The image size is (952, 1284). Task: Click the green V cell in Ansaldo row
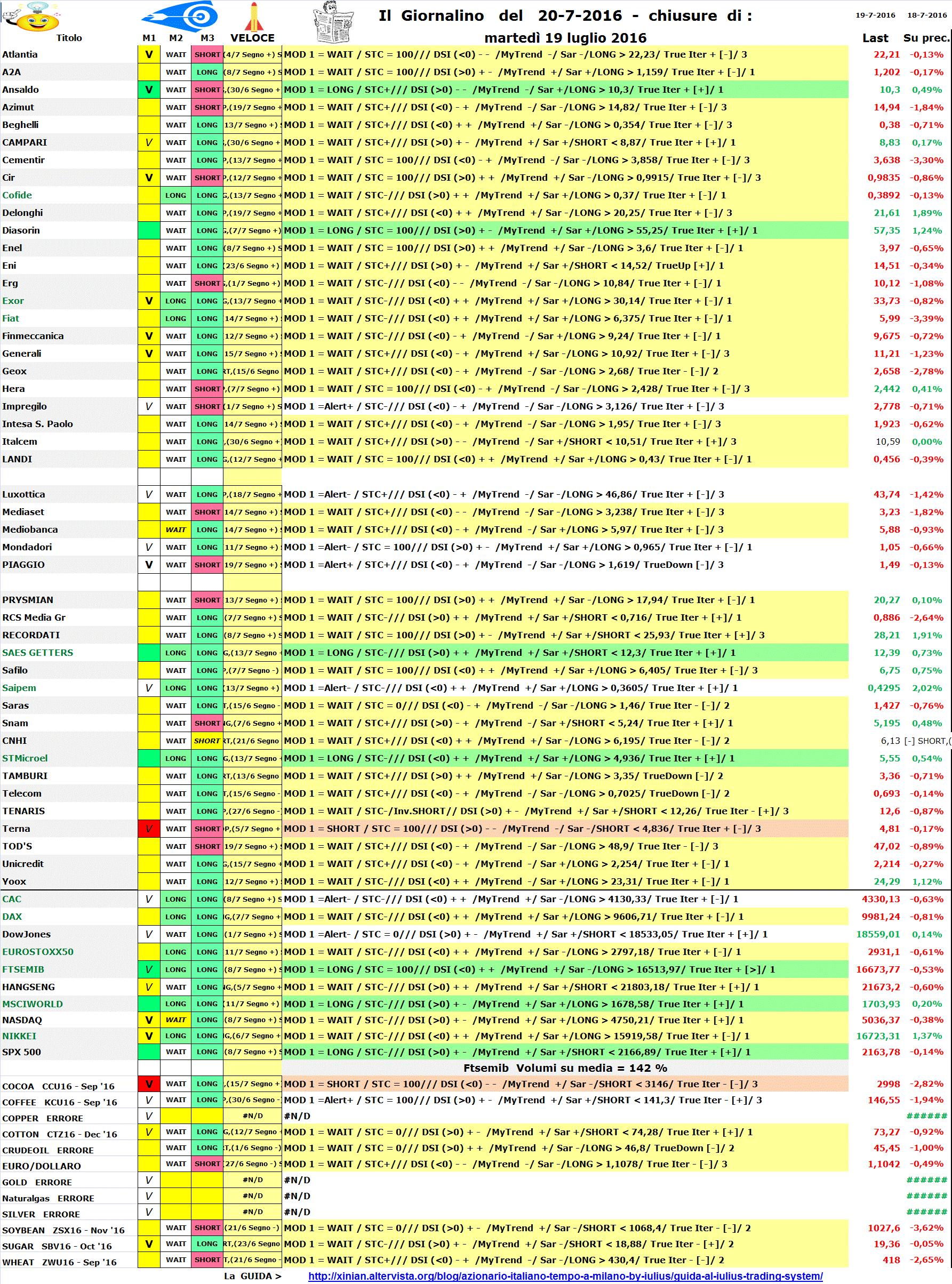[x=149, y=90]
